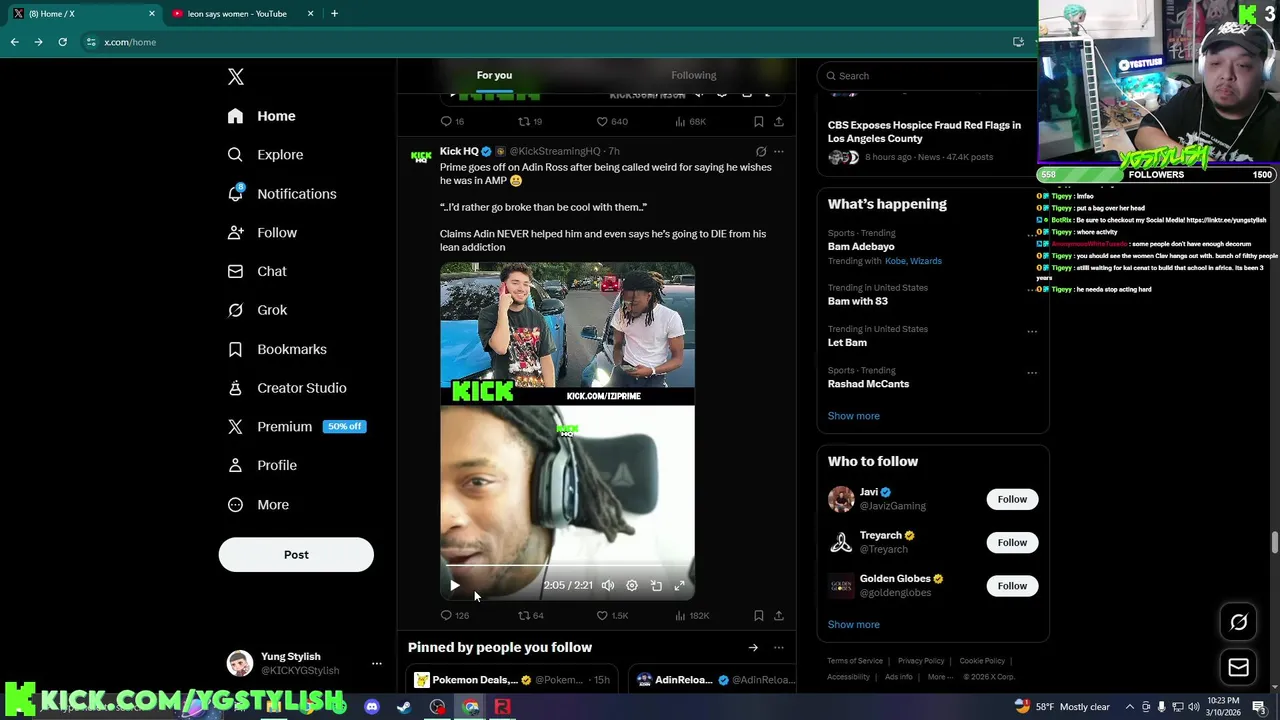Image resolution: width=1280 pixels, height=720 pixels.
Task: Click the Post button
Action: 296,555
